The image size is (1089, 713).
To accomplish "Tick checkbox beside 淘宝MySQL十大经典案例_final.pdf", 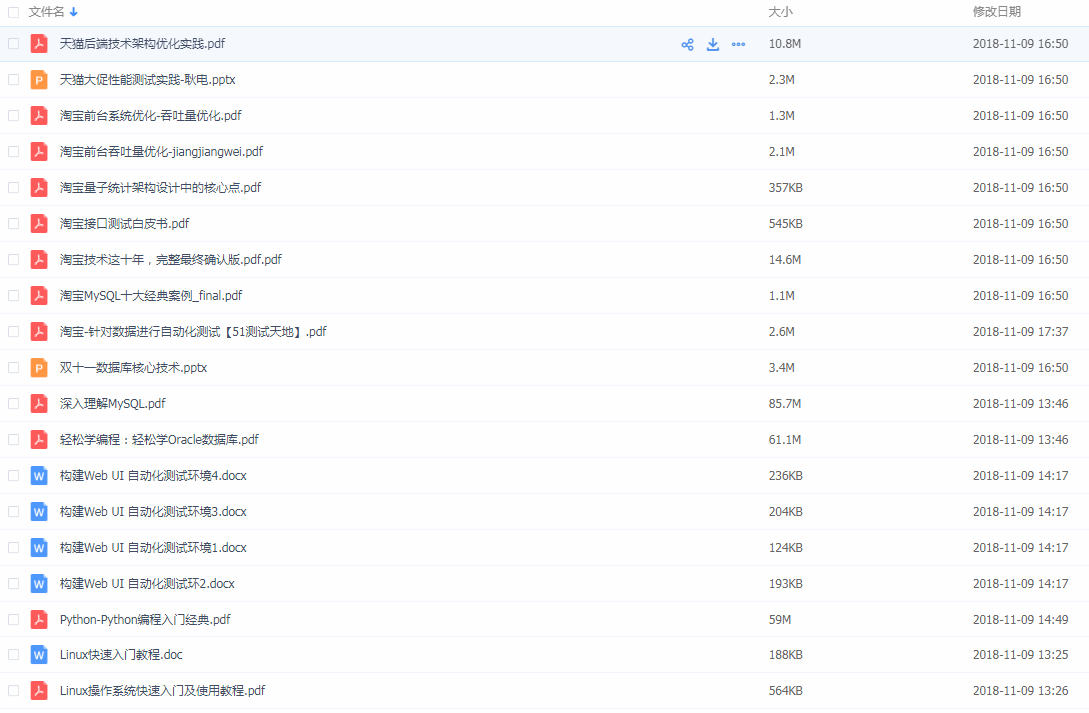I will coord(13,296).
